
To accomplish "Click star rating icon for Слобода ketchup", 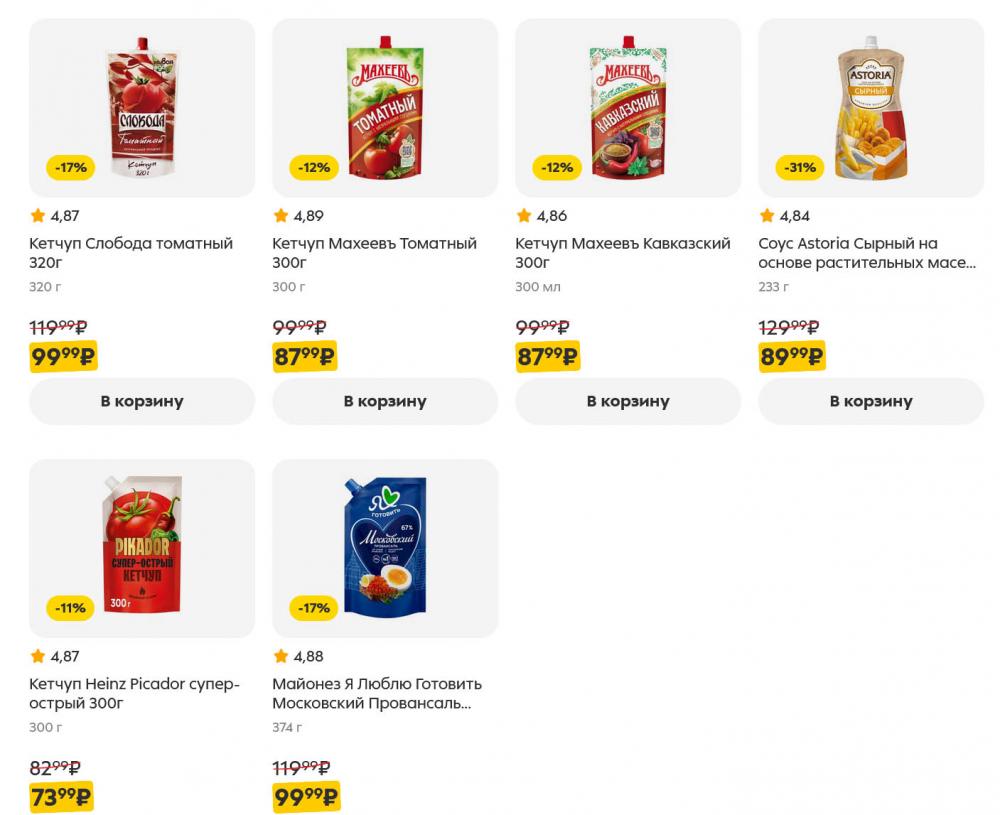I will coord(38,216).
